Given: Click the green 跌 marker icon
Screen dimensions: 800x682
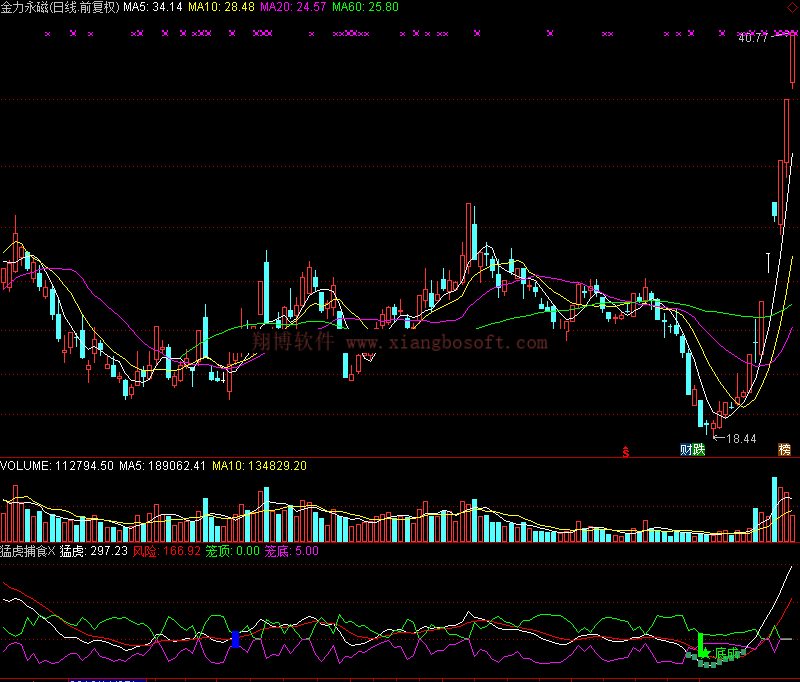Looking at the screenshot, I should coord(699,449).
